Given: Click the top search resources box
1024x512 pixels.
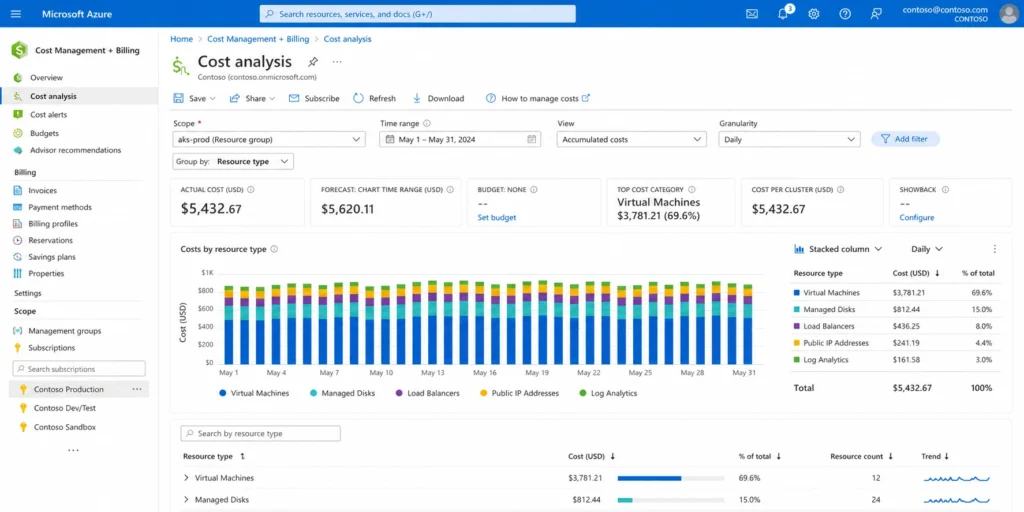Looking at the screenshot, I should [x=418, y=14].
